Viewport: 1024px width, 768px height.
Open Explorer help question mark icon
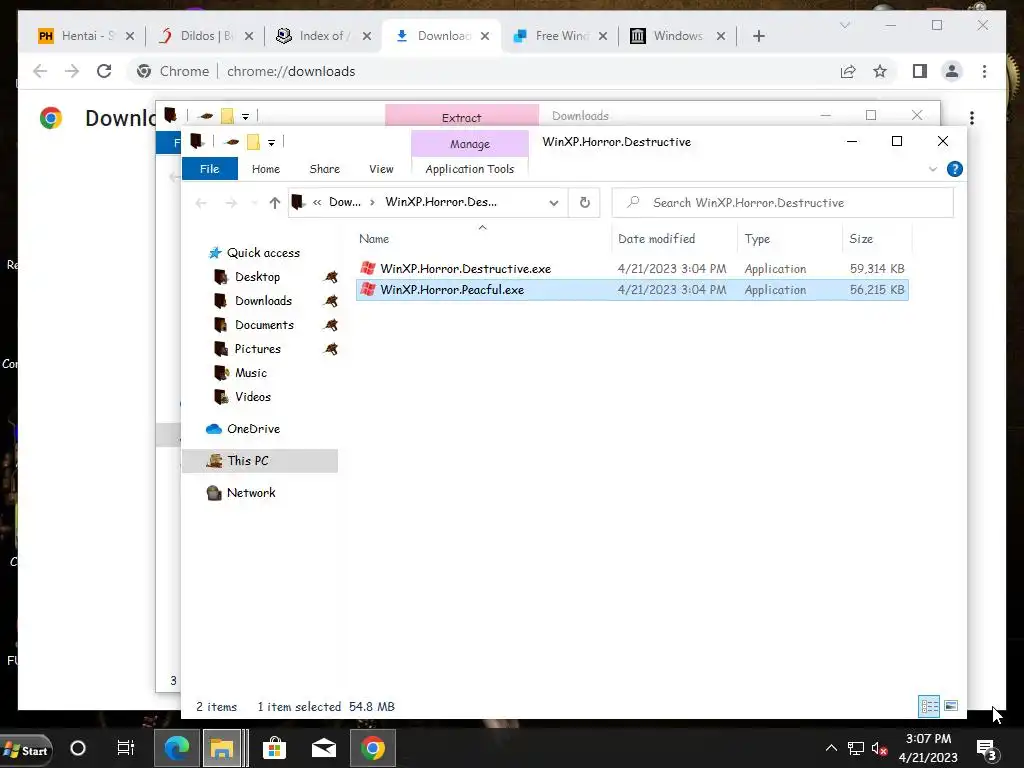[955, 169]
